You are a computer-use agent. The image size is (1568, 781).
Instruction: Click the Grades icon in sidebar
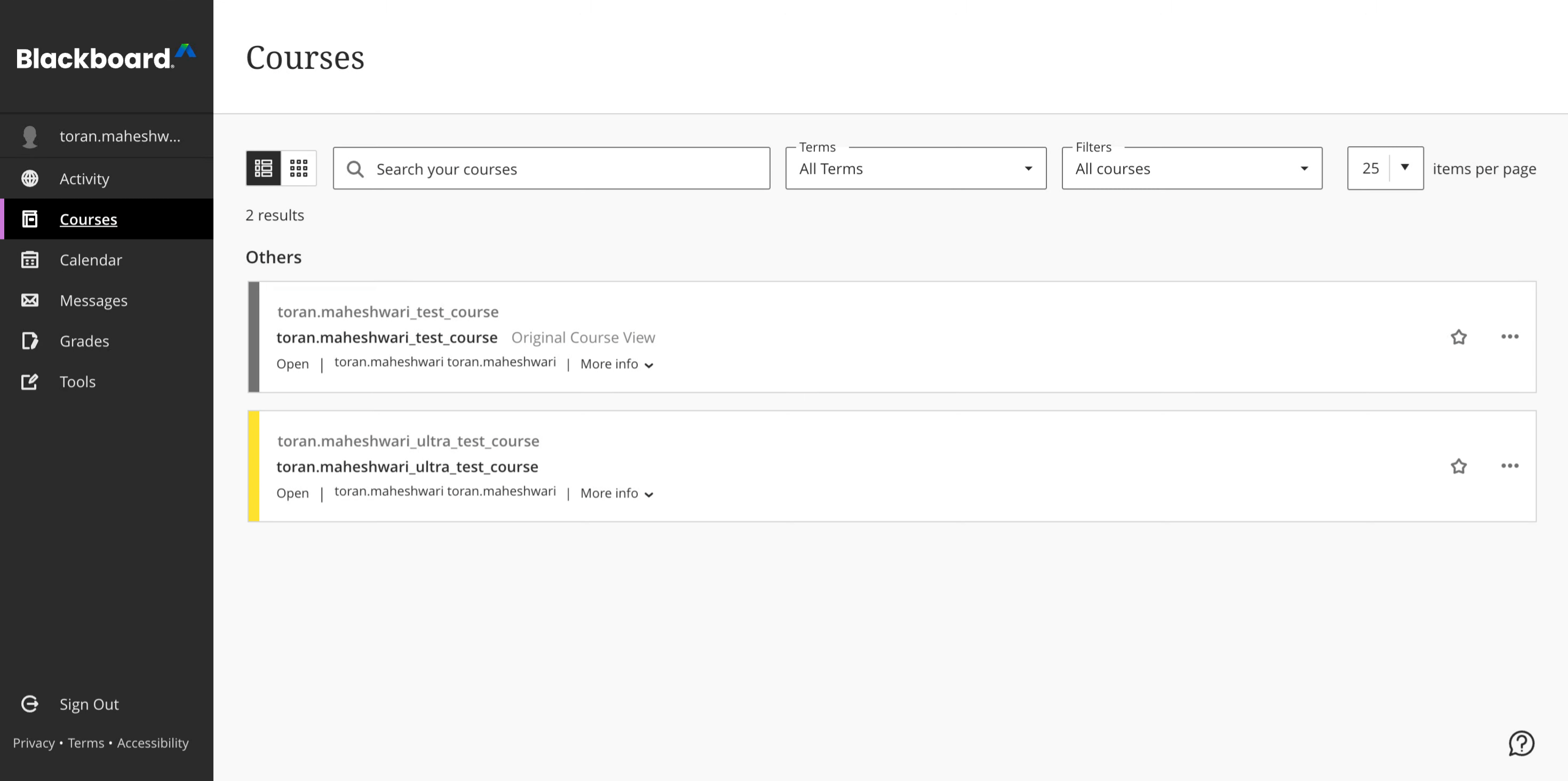pos(30,341)
